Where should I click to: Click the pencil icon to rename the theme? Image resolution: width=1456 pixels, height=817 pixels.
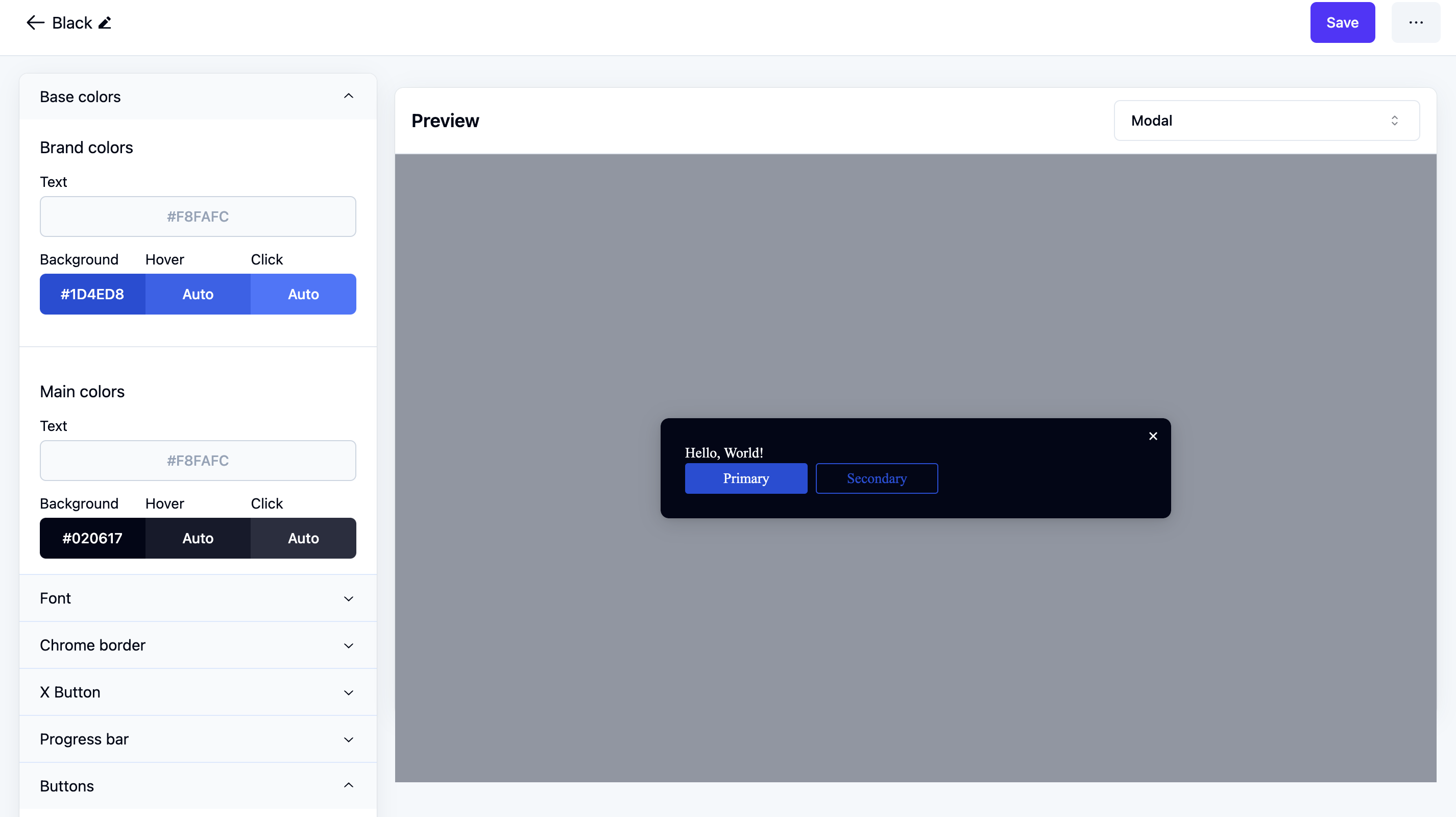pos(105,22)
